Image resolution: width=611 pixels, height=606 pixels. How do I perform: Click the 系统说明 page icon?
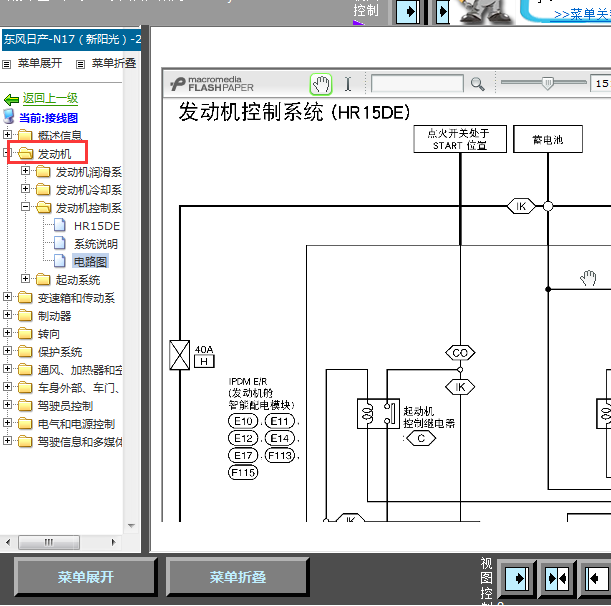click(60, 243)
